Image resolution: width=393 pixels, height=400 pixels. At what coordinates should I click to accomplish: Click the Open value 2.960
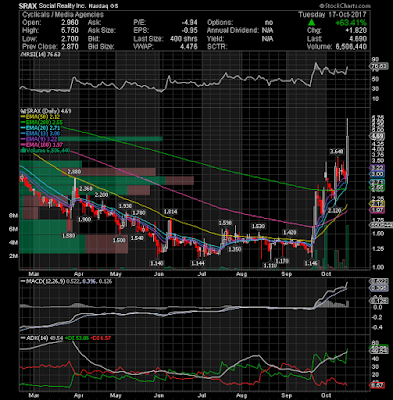70,23
